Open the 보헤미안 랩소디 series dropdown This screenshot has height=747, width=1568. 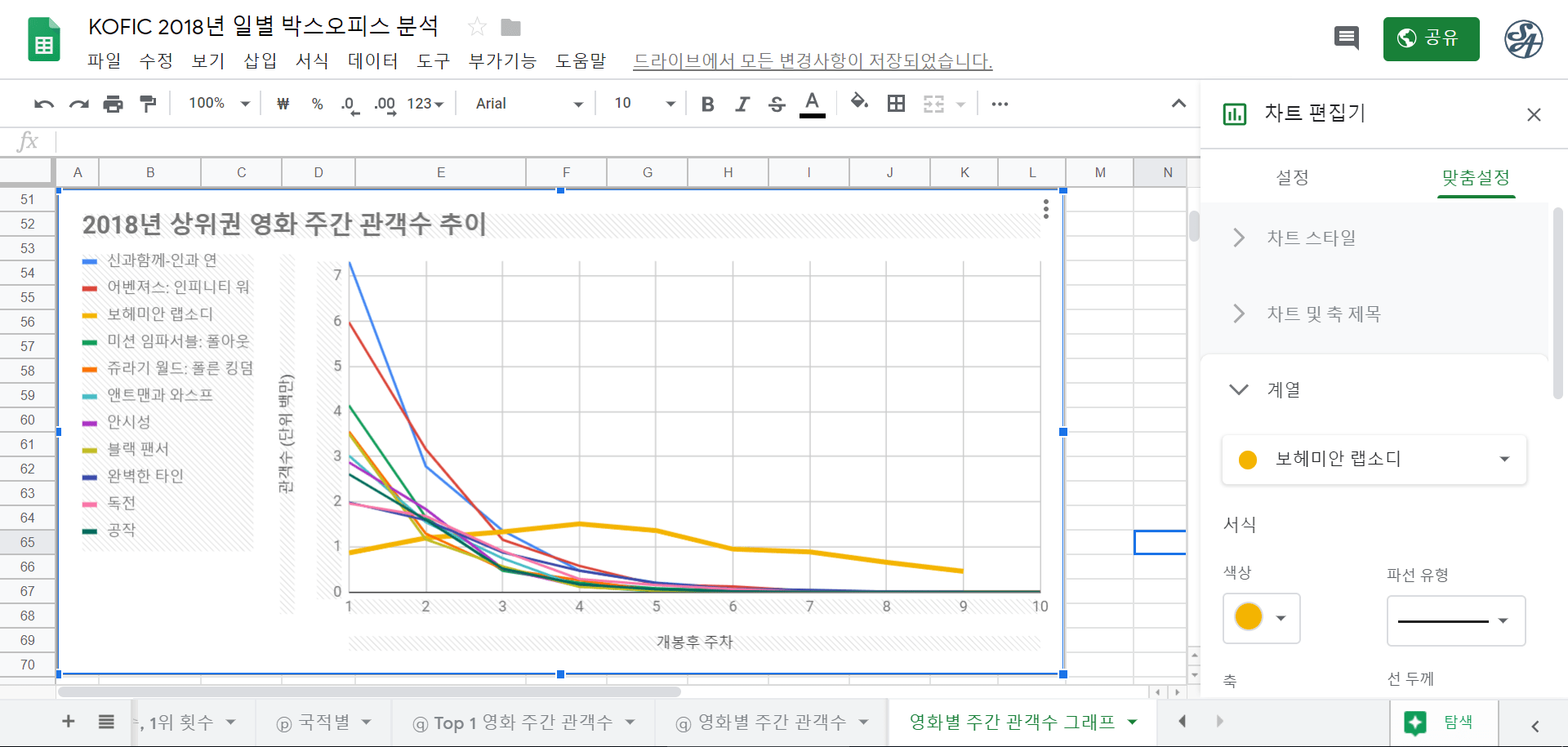[1374, 459]
